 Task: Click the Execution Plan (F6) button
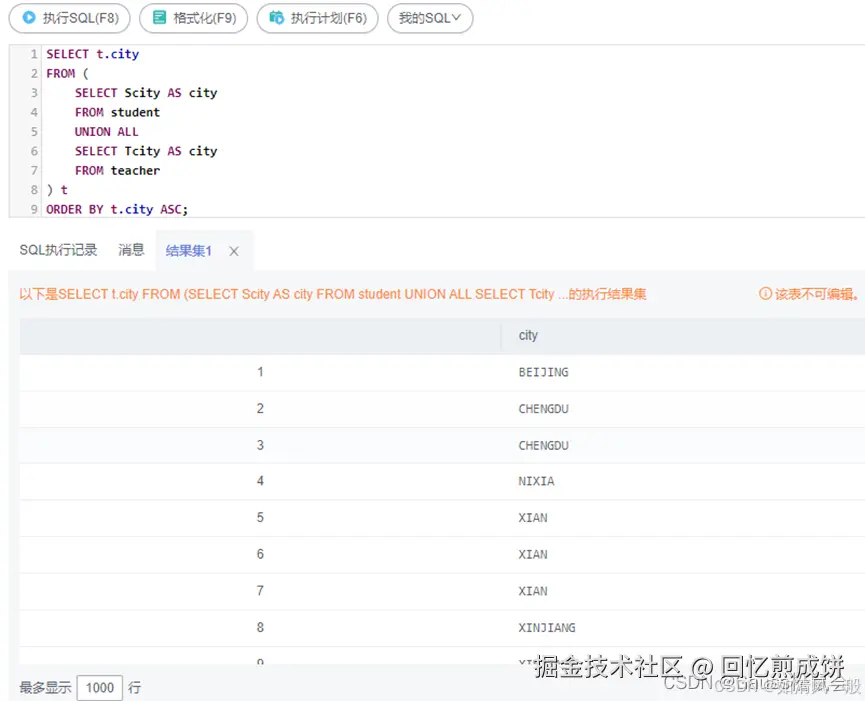pos(317,18)
